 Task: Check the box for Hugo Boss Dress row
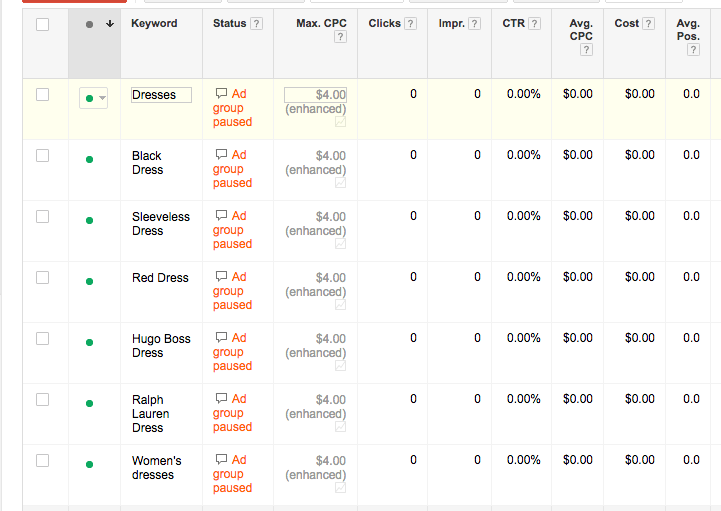point(42,338)
